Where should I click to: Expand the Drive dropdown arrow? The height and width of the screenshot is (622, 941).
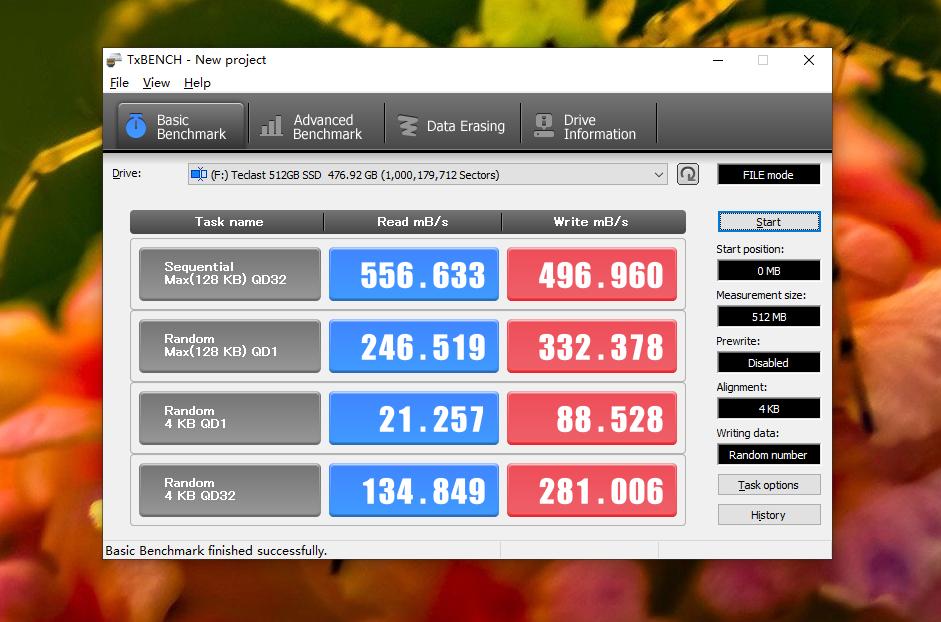click(x=659, y=175)
